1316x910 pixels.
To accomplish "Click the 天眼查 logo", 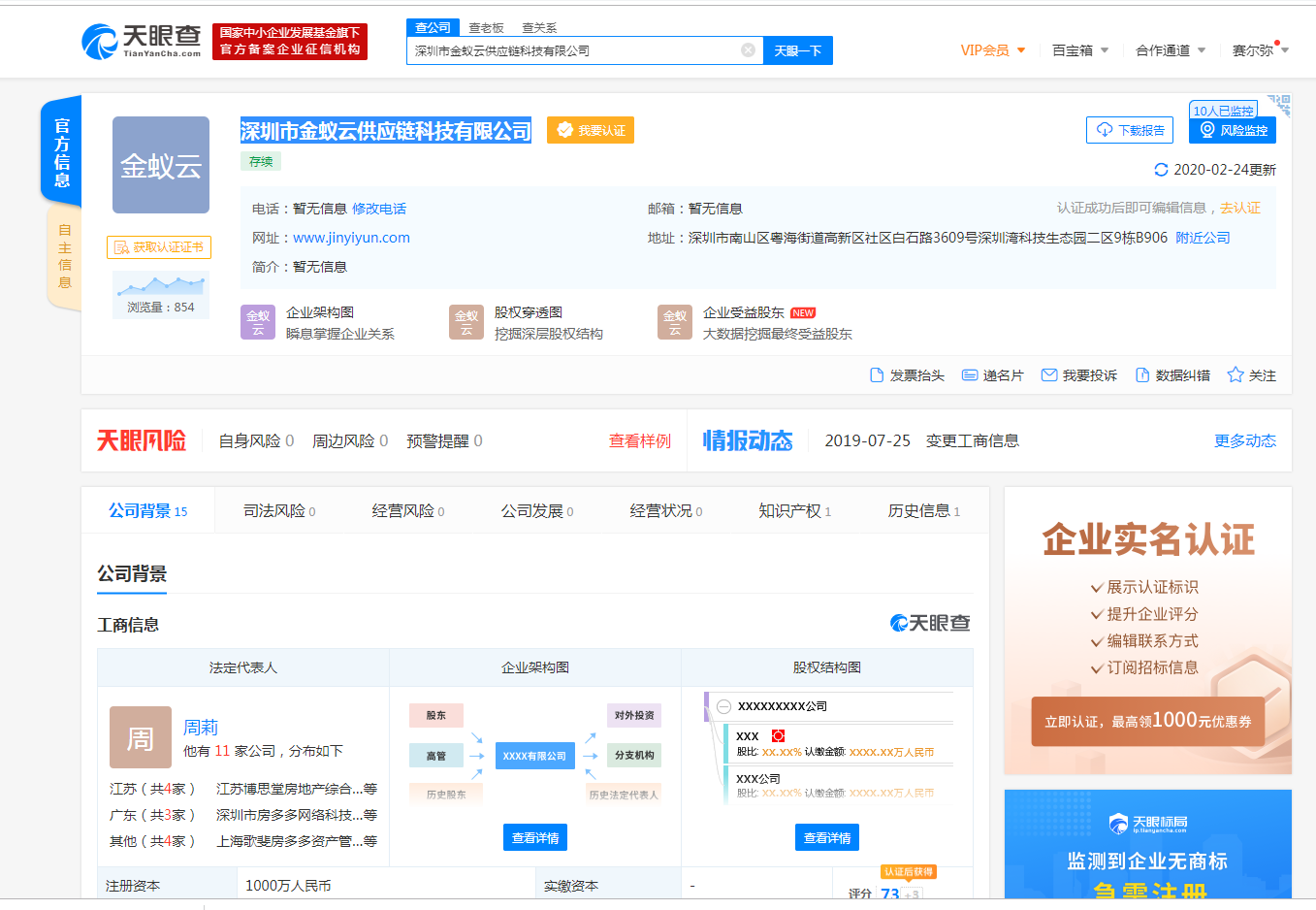I will point(139,41).
